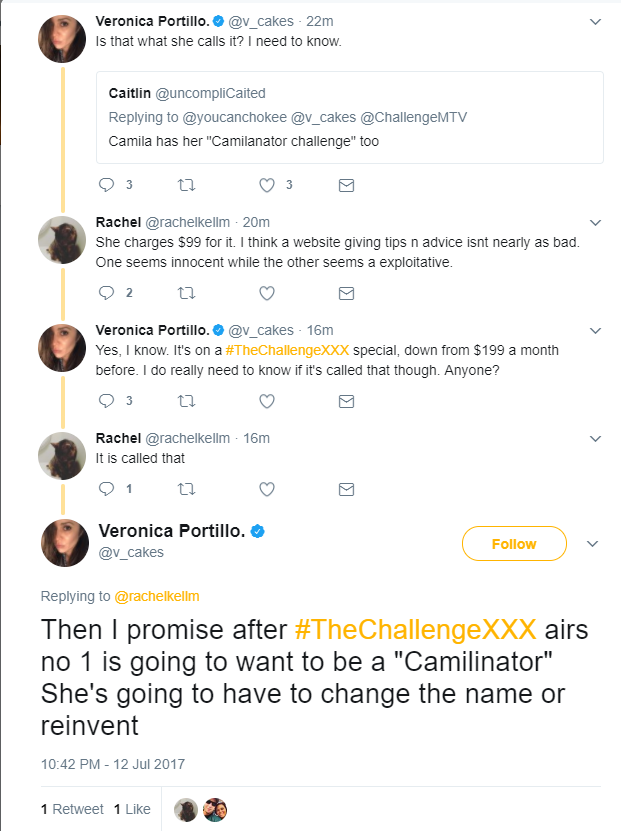Follow Veronica Portillo
The width and height of the screenshot is (621, 831).
click(514, 544)
